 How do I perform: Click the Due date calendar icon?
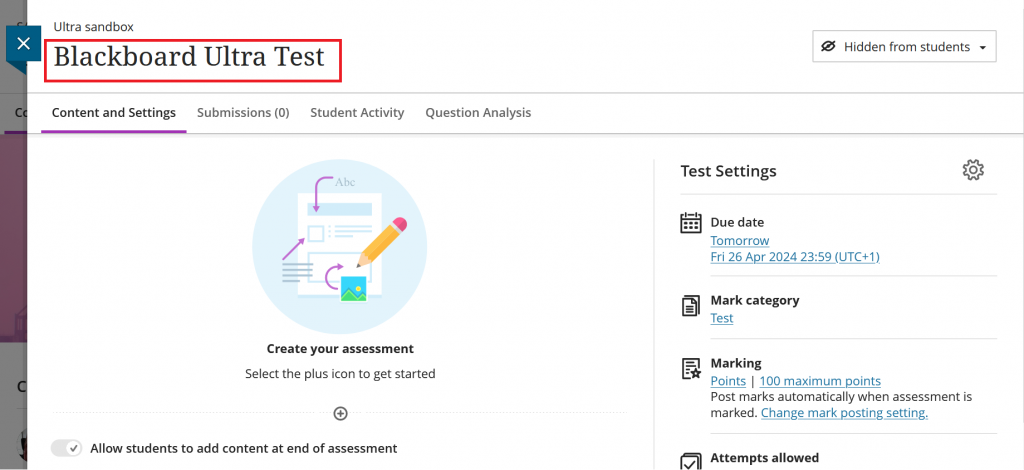690,223
